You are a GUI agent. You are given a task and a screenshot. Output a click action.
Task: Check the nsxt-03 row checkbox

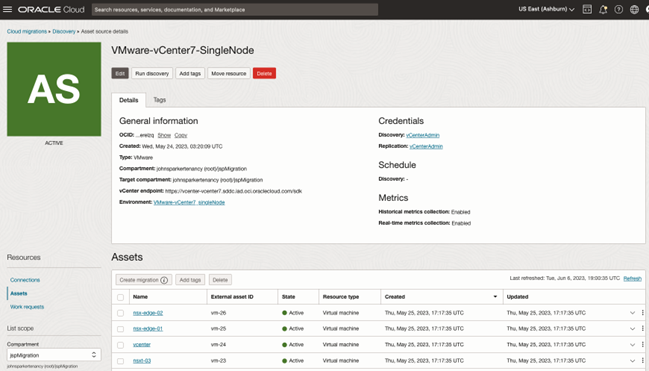click(120, 361)
